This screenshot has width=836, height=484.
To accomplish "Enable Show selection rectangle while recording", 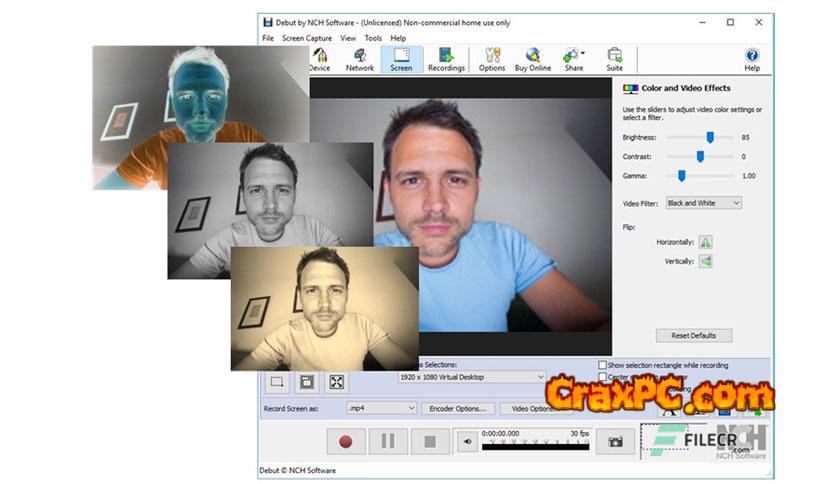I will (602, 365).
